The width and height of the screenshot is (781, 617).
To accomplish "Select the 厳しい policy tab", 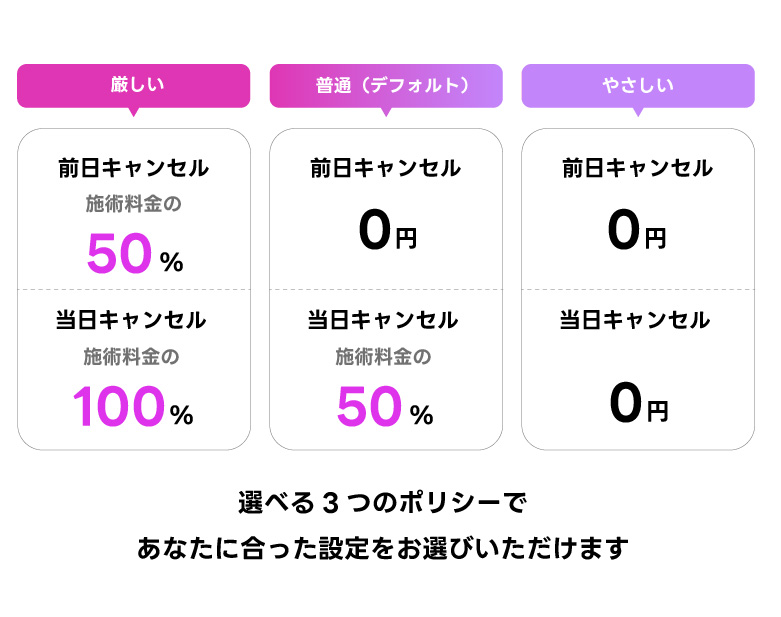I will (x=133, y=86).
